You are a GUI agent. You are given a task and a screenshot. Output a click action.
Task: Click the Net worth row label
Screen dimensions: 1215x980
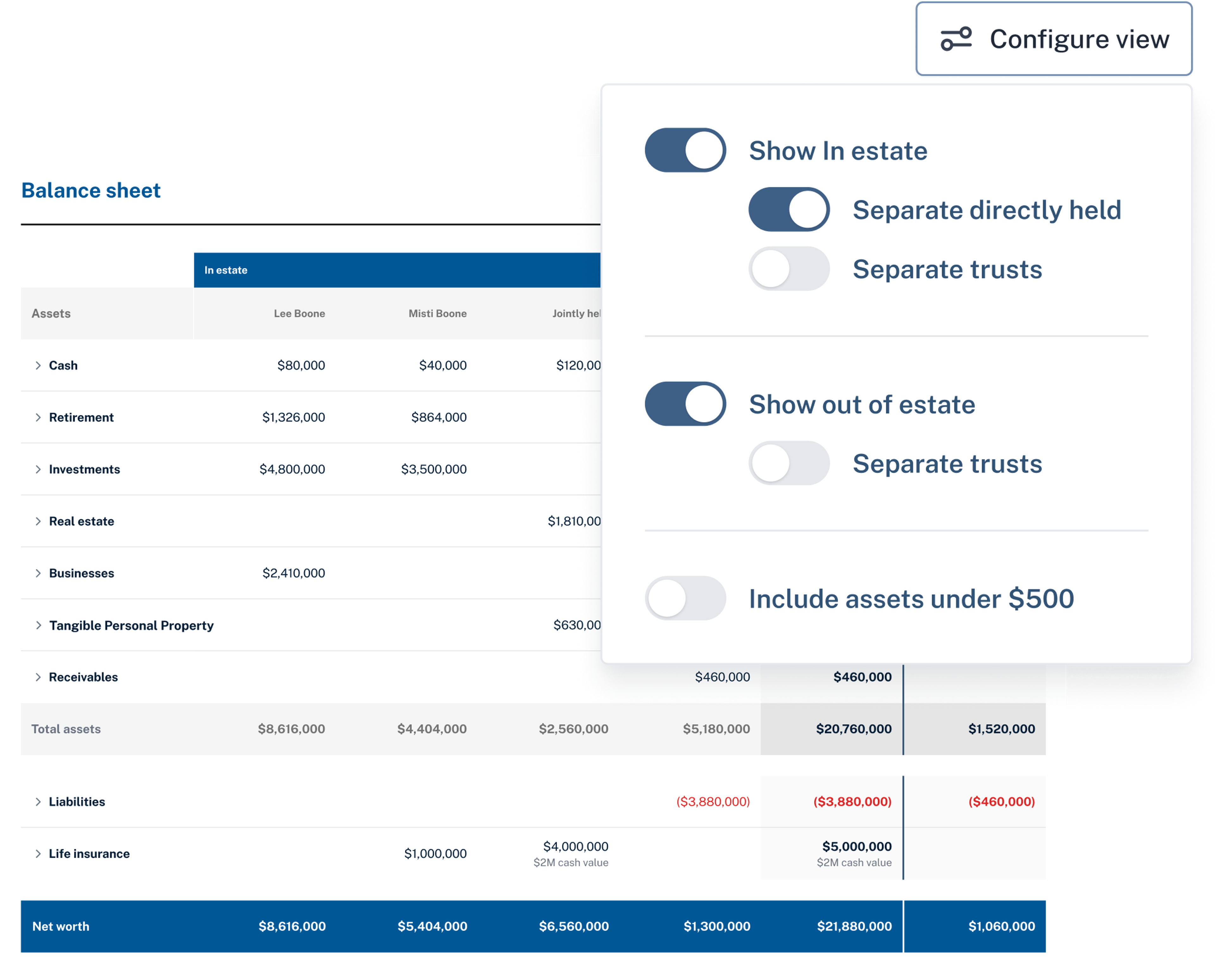[60, 927]
